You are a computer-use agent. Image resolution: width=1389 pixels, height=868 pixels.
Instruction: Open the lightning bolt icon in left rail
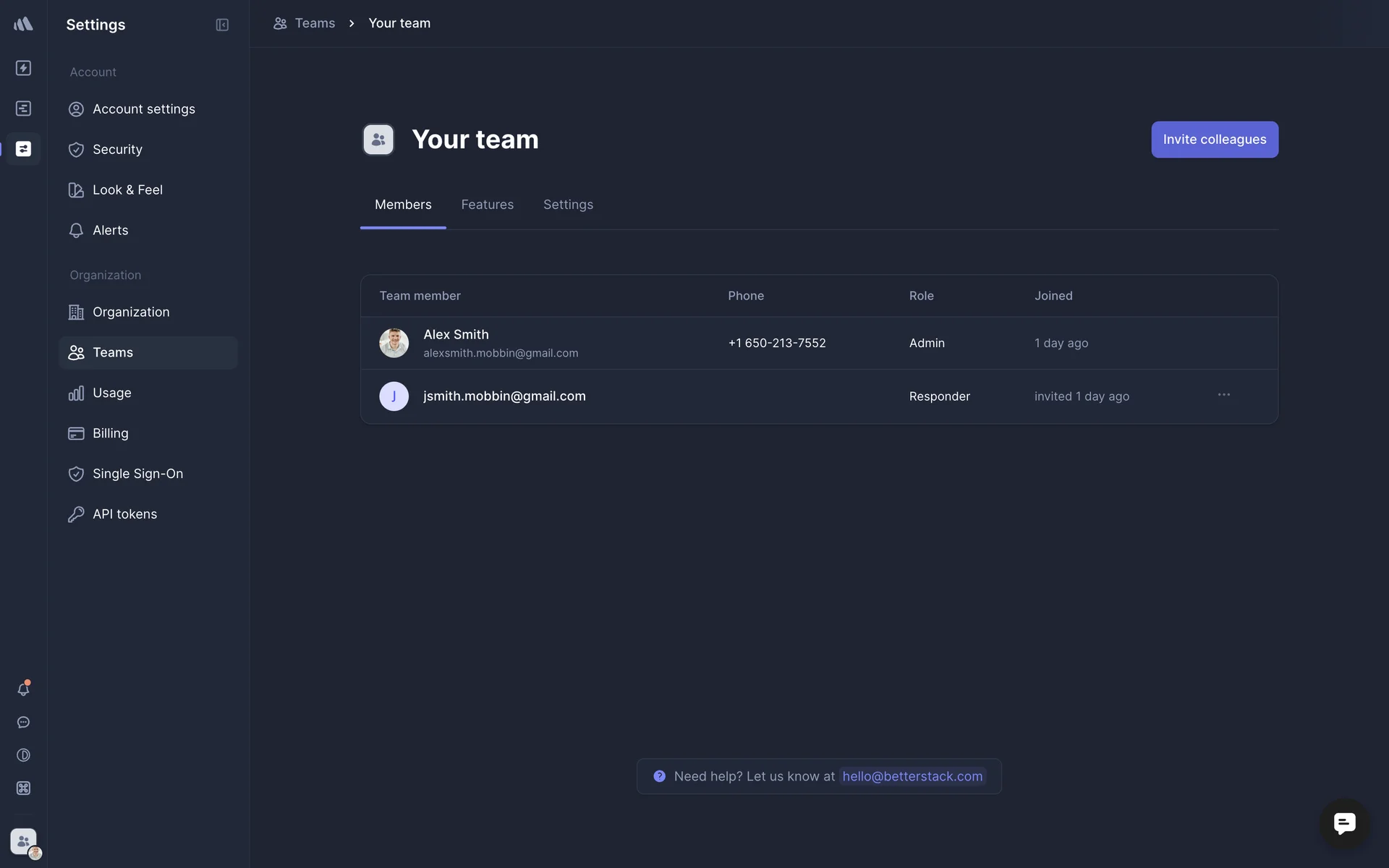click(23, 68)
